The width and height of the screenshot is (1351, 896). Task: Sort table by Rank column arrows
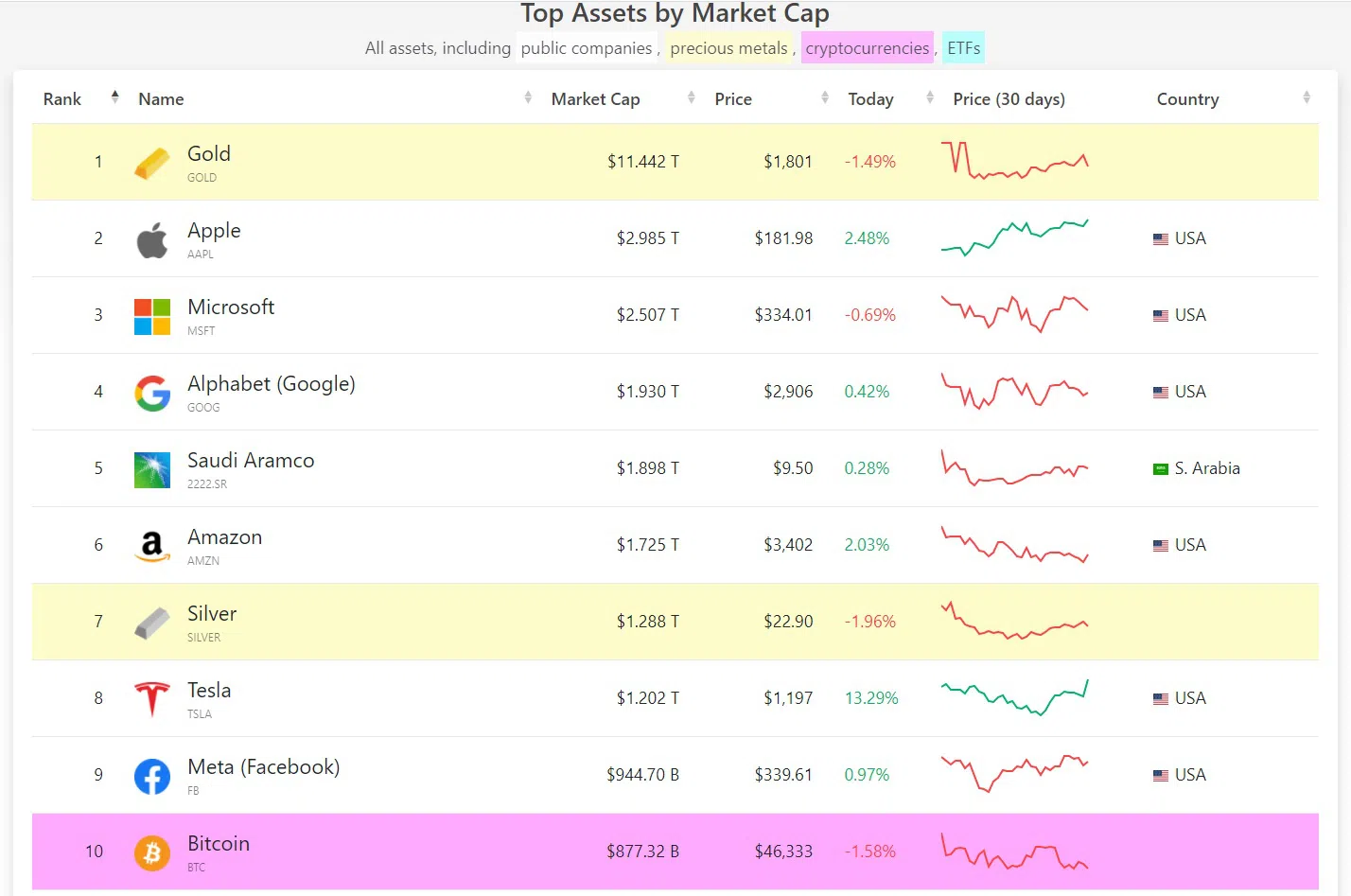pyautogui.click(x=114, y=97)
